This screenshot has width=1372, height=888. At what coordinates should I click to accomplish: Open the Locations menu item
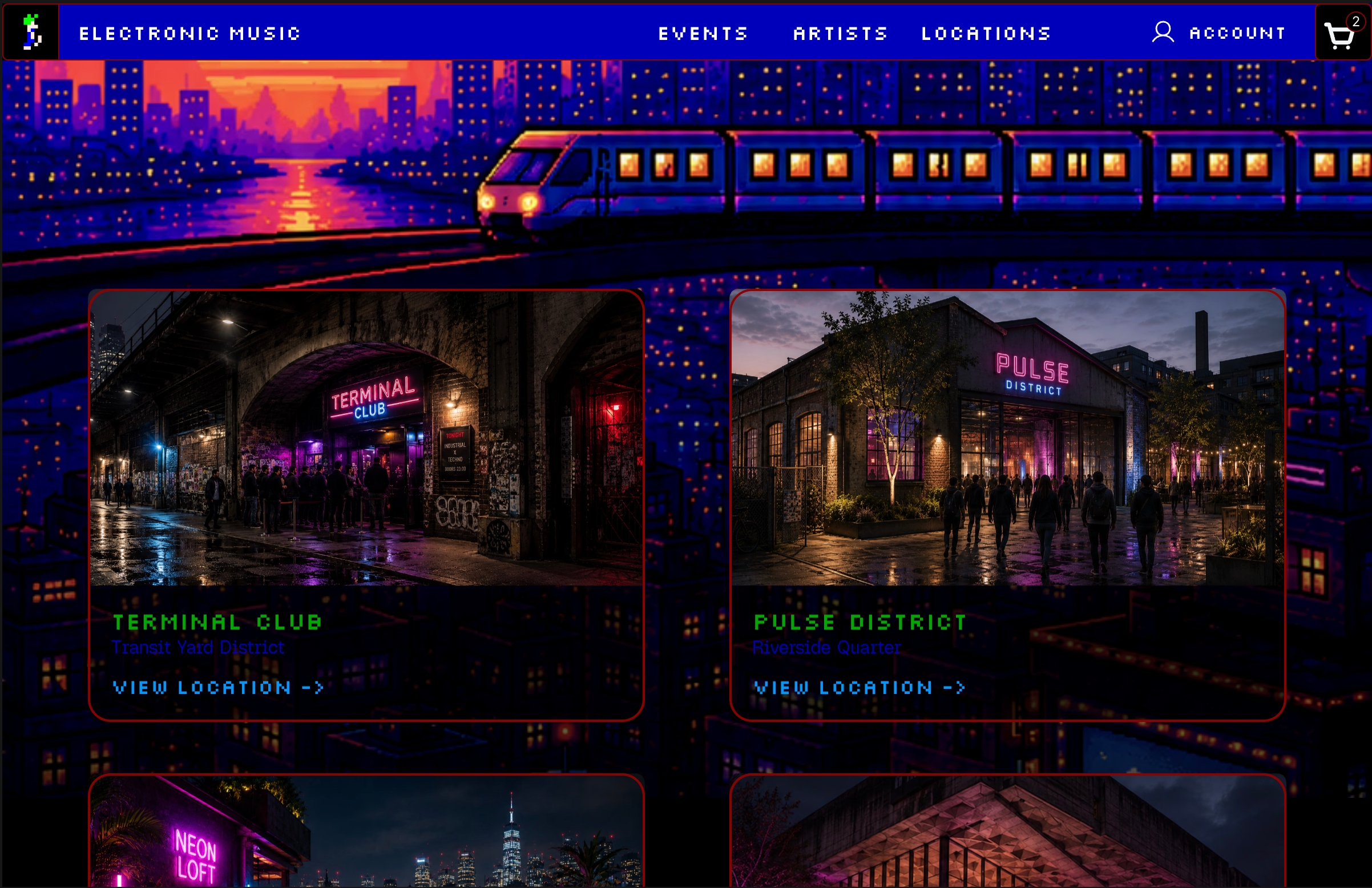click(986, 34)
